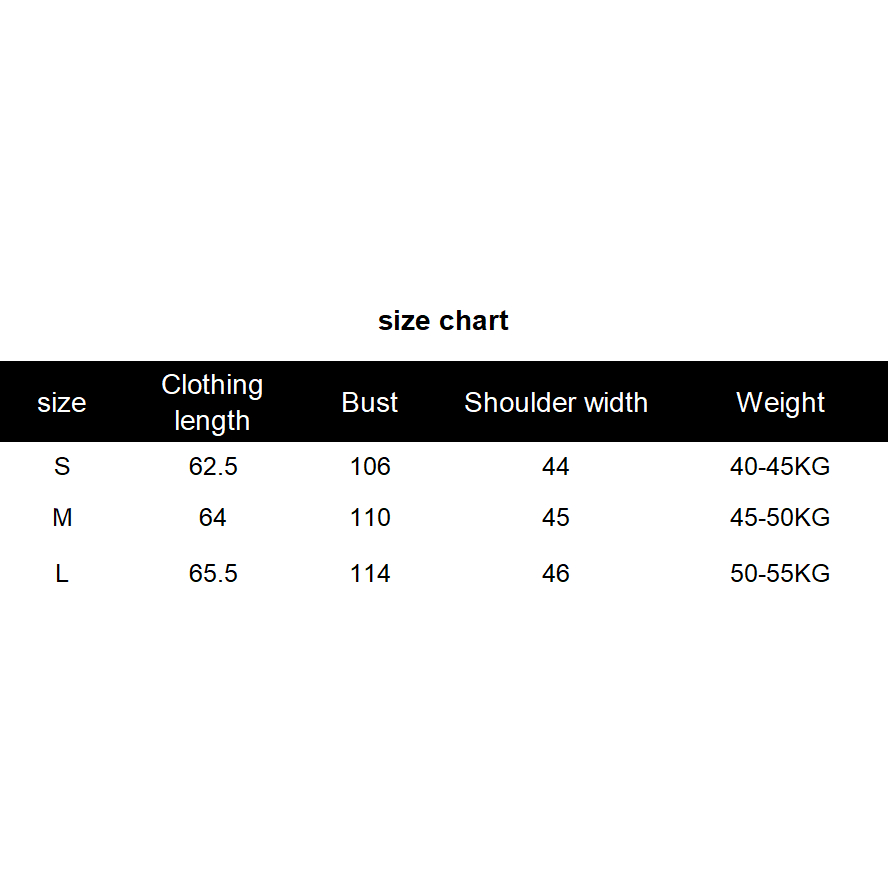Click the 110 bust value

(x=370, y=518)
